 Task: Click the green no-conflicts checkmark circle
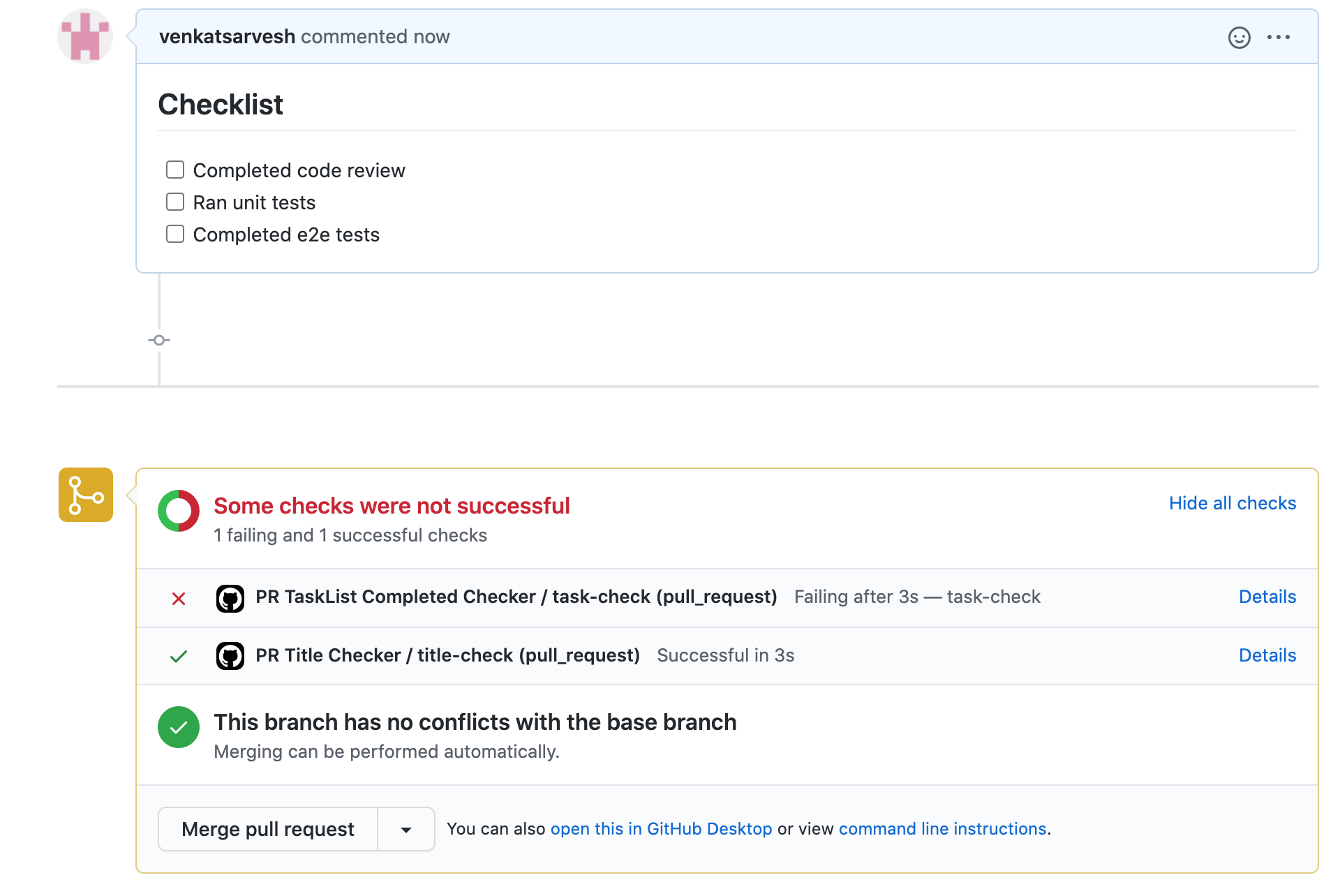tap(179, 727)
